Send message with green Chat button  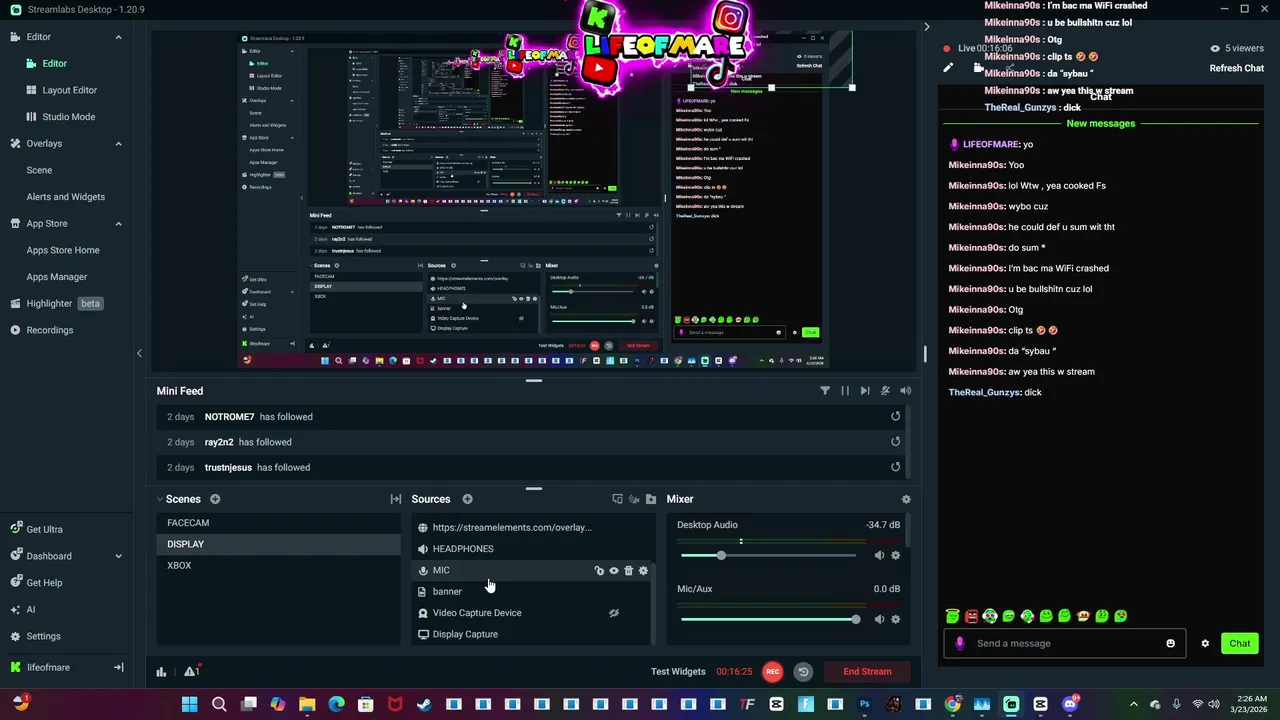click(x=1240, y=644)
